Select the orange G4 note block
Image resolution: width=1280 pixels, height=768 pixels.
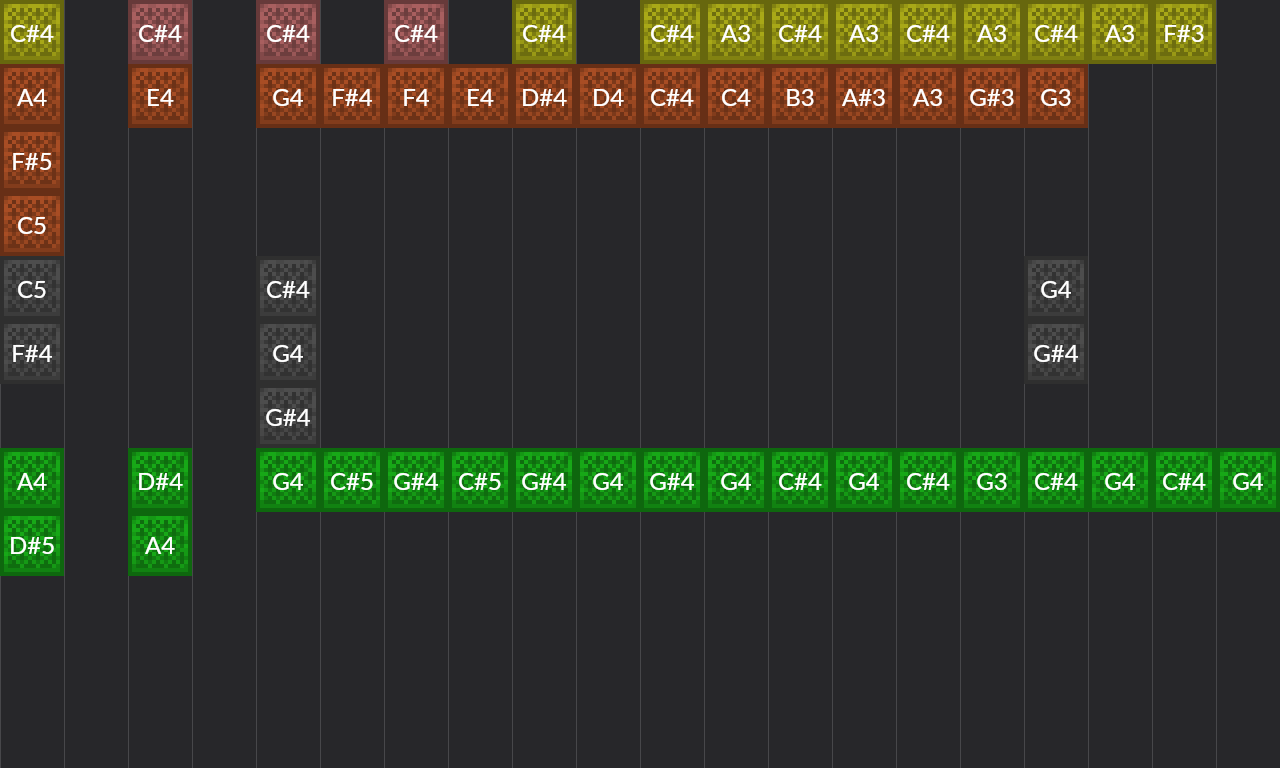(x=288, y=97)
